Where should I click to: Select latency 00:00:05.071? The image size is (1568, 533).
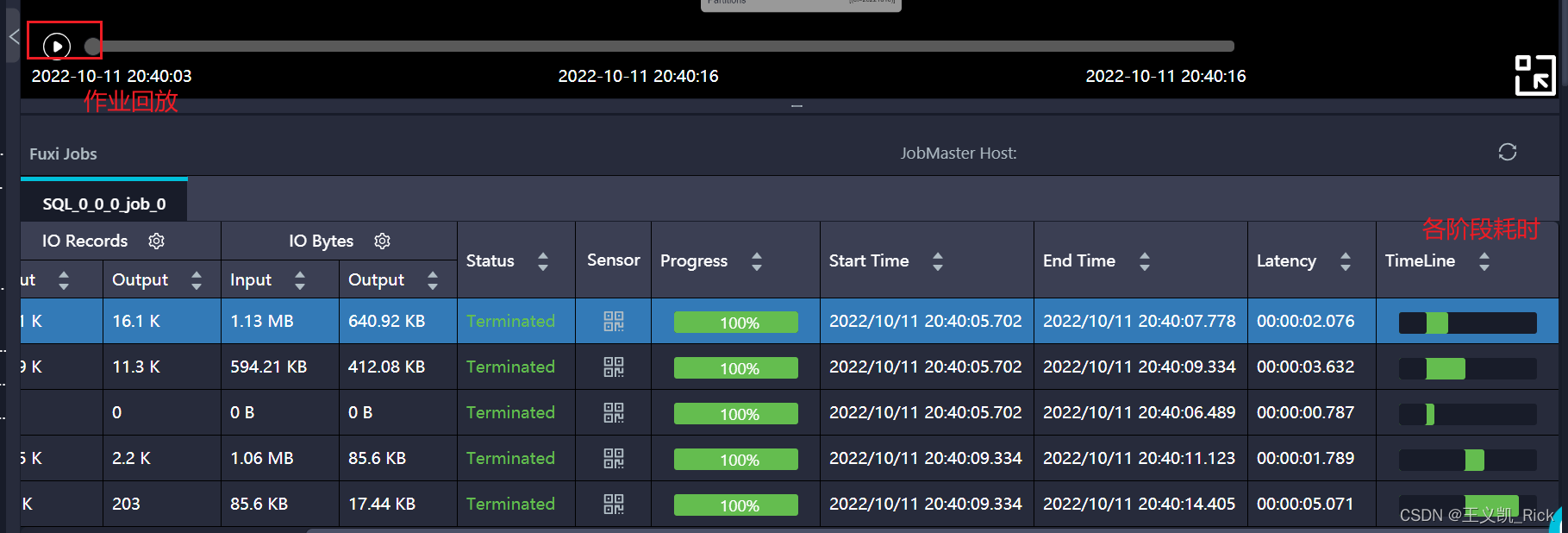coord(1306,505)
